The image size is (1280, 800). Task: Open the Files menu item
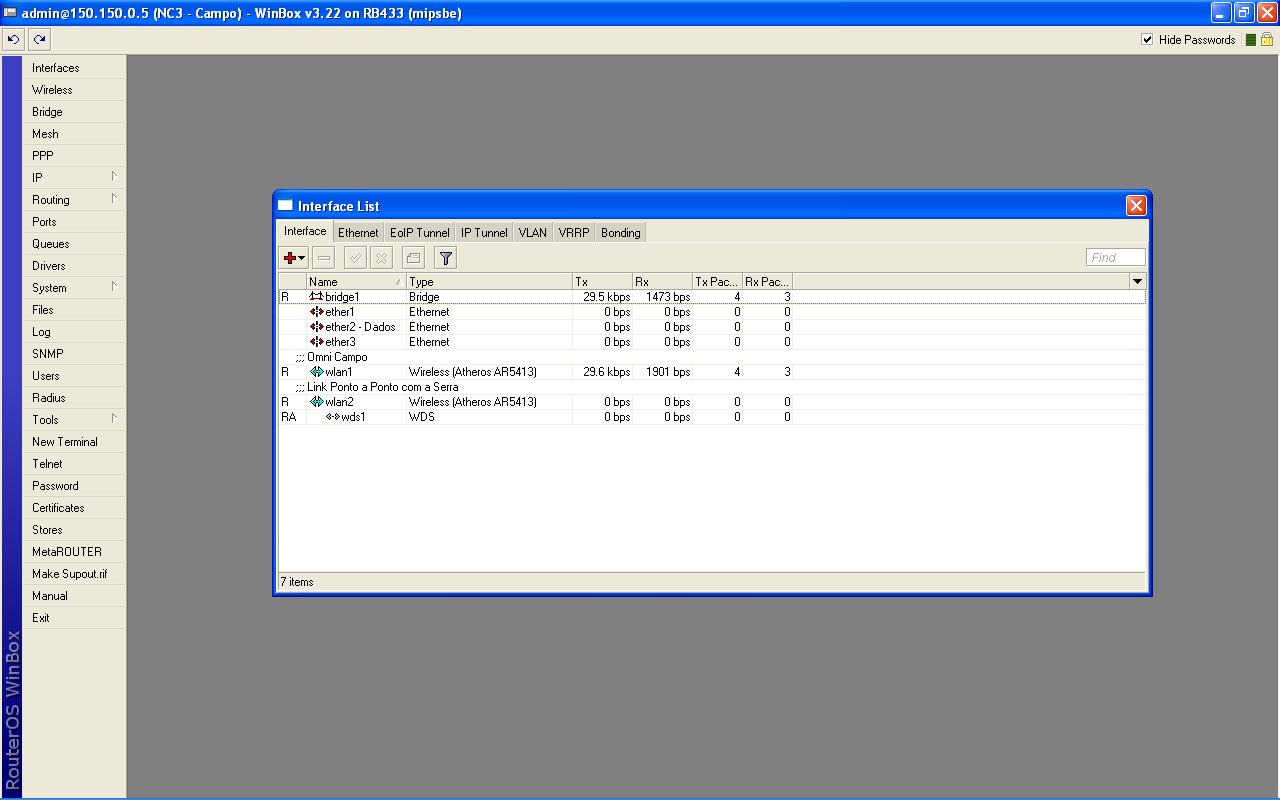tap(75, 310)
